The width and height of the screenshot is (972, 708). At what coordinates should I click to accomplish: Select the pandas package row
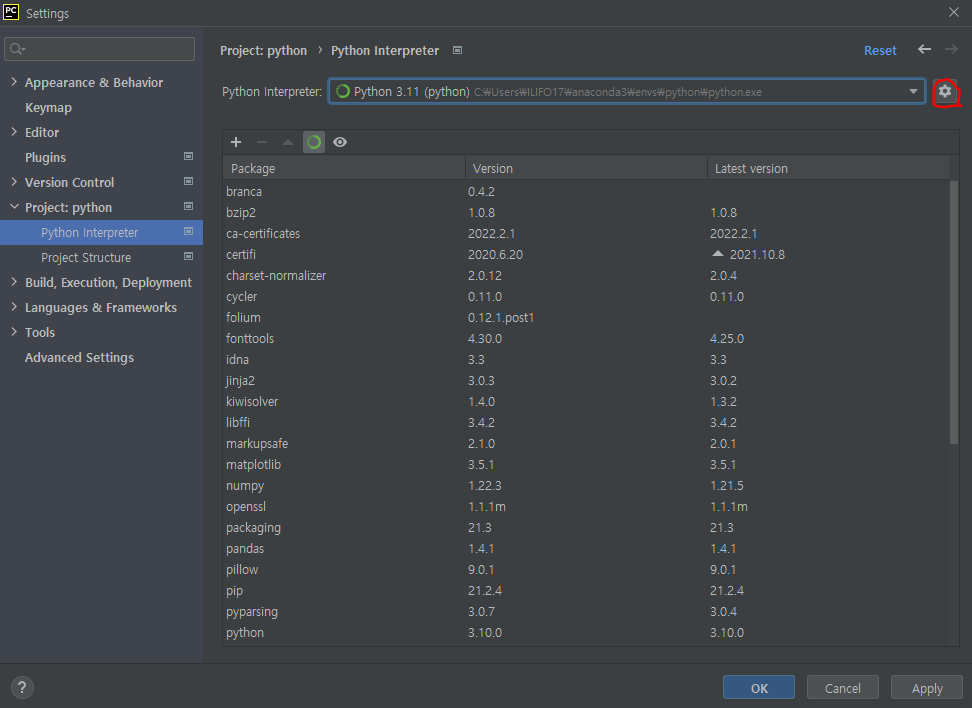pyautogui.click(x=586, y=549)
